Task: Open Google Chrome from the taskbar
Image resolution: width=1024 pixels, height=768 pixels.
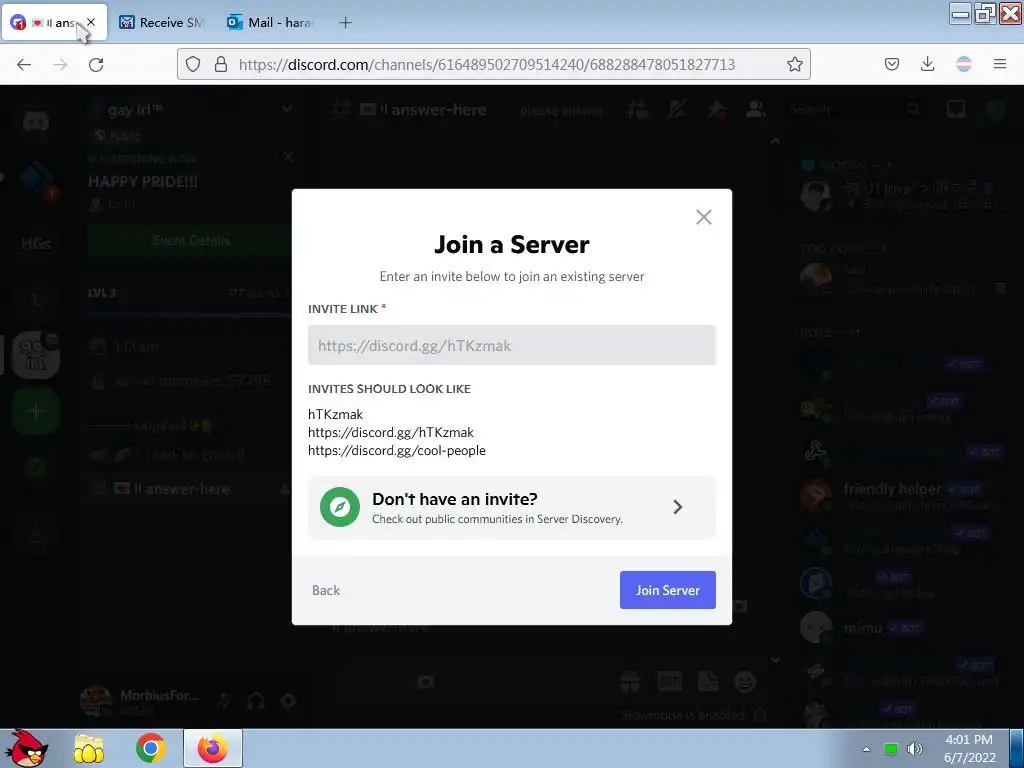Action: point(151,748)
